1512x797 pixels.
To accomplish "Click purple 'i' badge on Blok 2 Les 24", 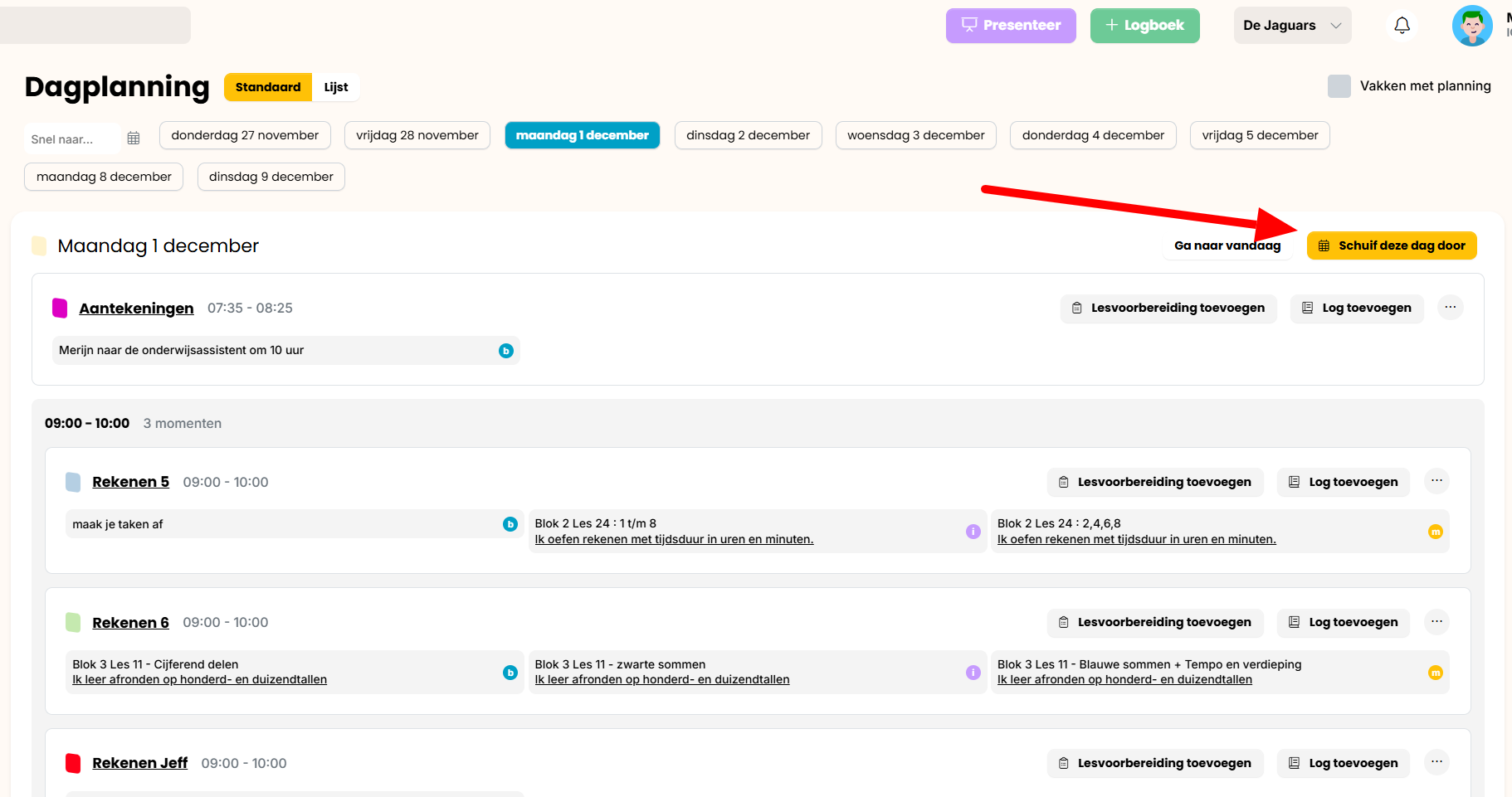I will [973, 532].
